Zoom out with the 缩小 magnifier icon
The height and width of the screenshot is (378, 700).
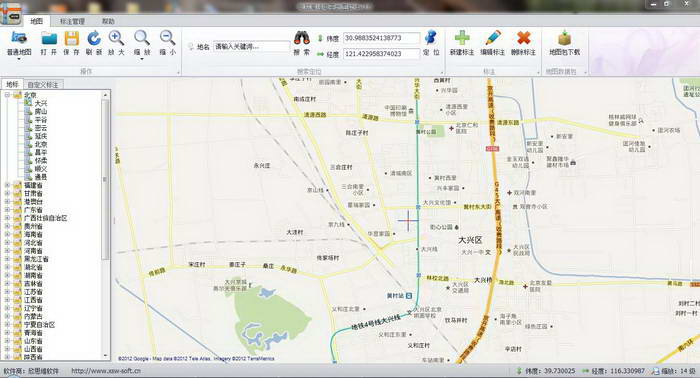pyautogui.click(x=167, y=38)
